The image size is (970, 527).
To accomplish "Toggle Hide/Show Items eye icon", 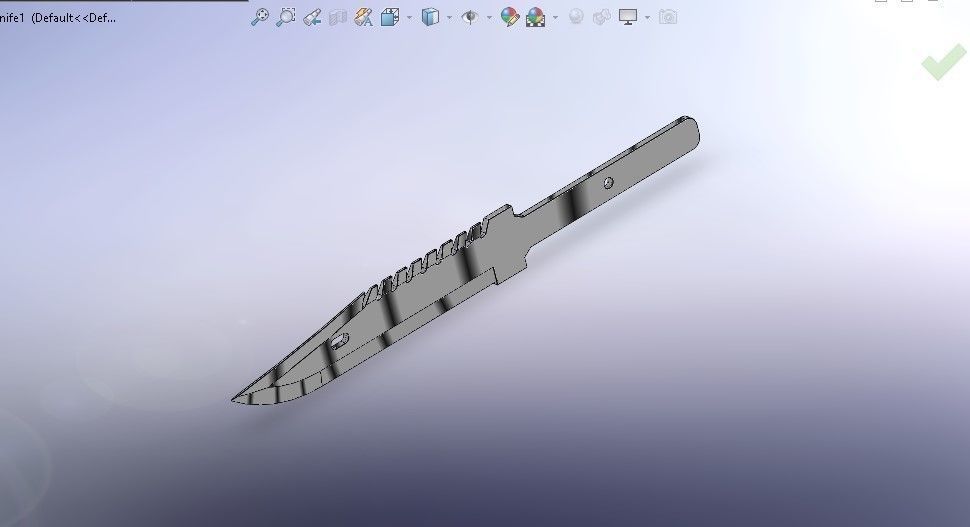I will (470, 17).
